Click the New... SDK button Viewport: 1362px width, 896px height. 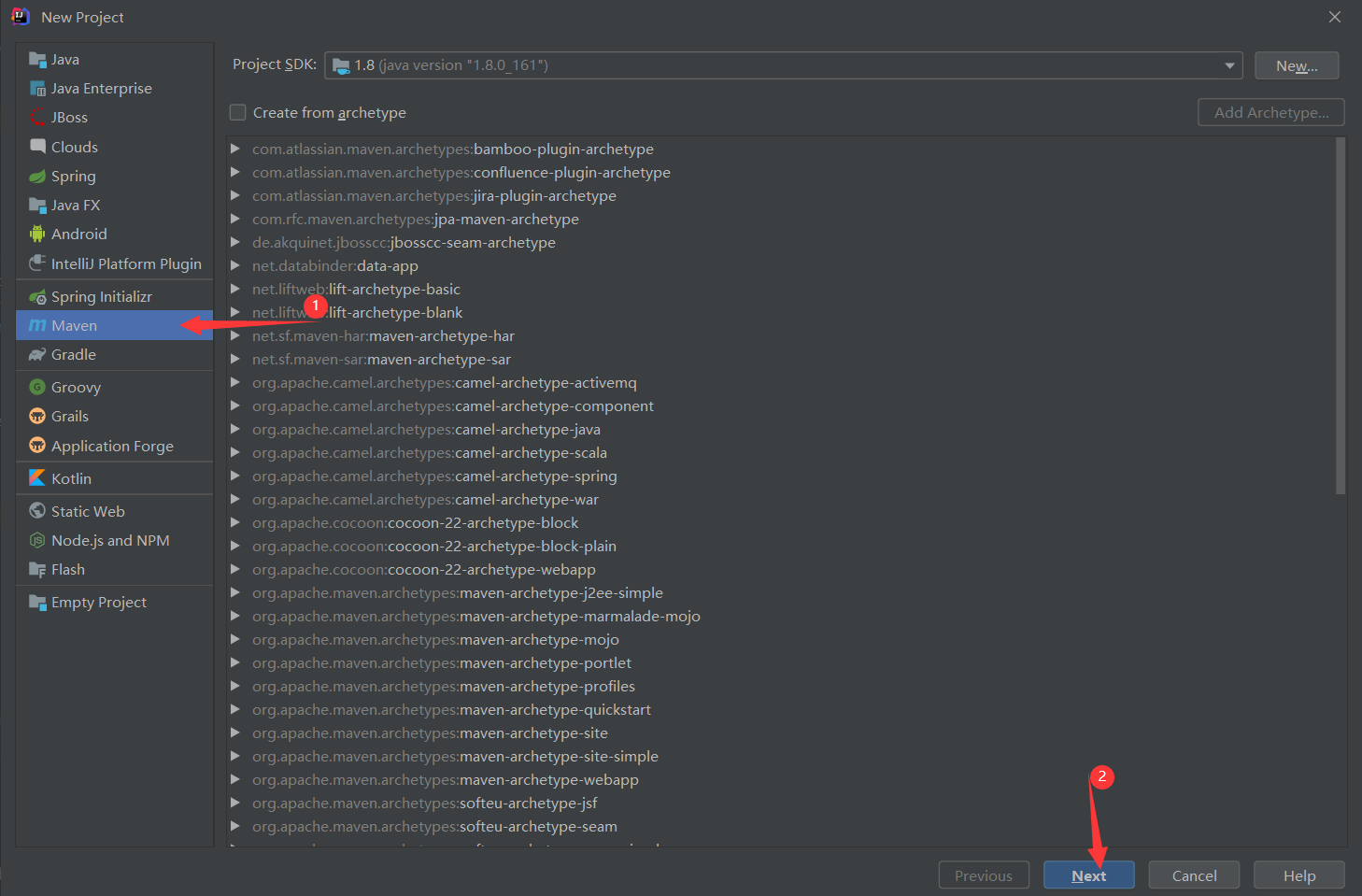(x=1297, y=65)
